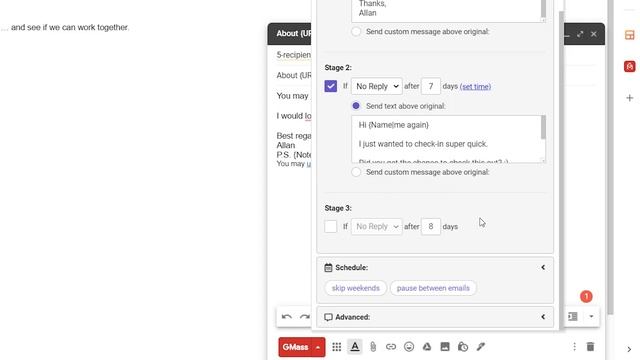Open formatting overflow dropdown arrow
The width and height of the screenshot is (640, 360).
coord(591,316)
